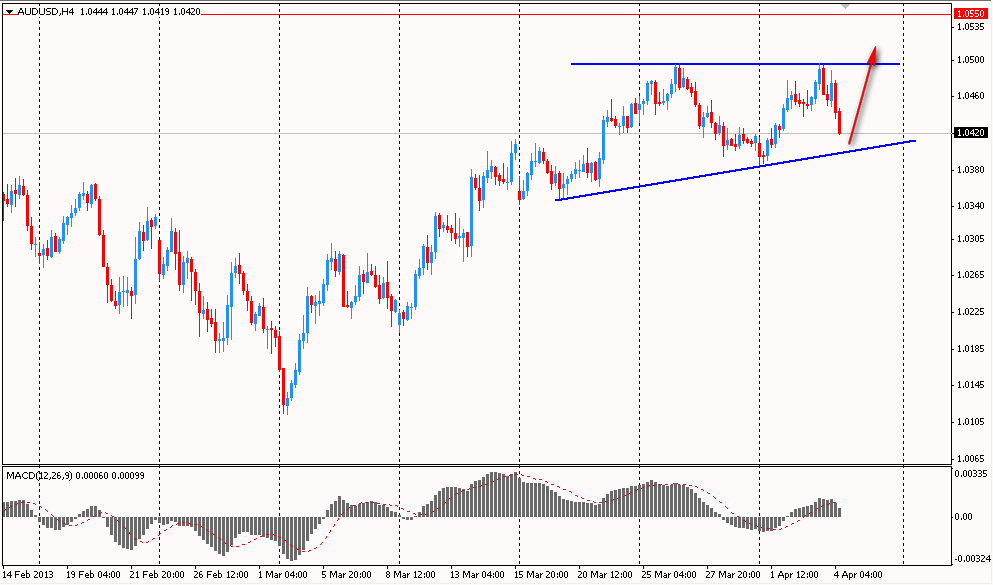Click the MACD values 0.00060 0.00099
This screenshot has height=585, width=993.
coord(110,475)
